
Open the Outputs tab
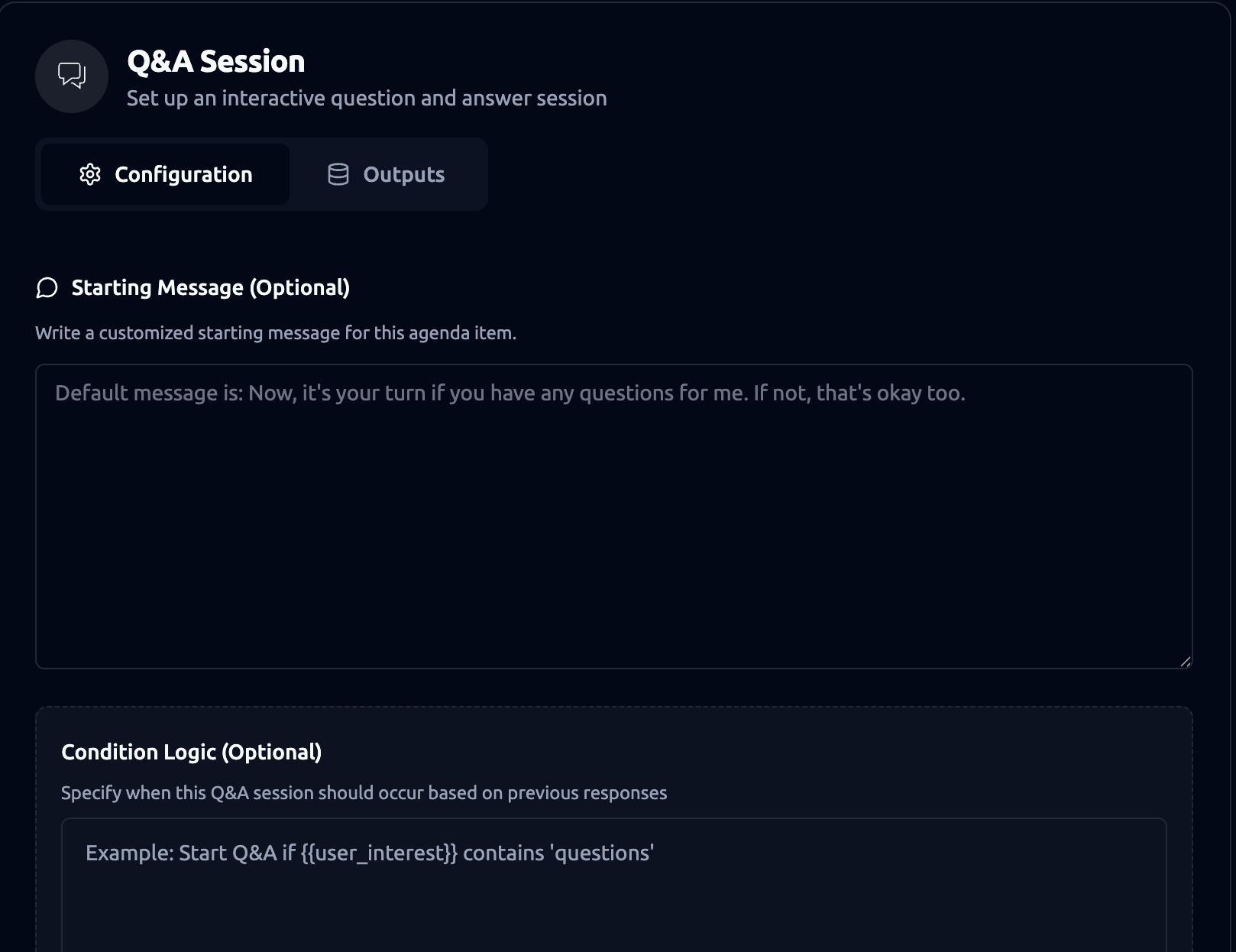(x=387, y=174)
